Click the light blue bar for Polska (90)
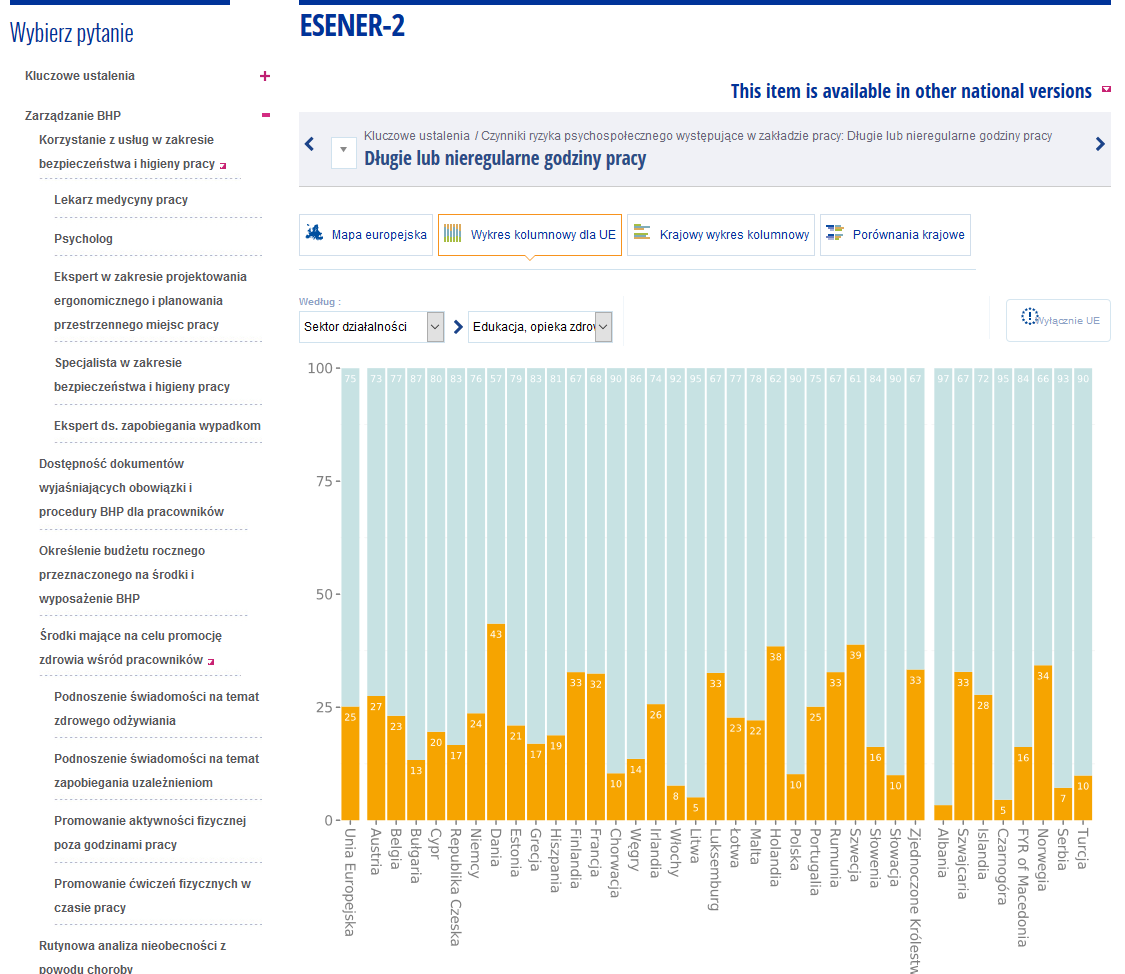 pos(795,571)
